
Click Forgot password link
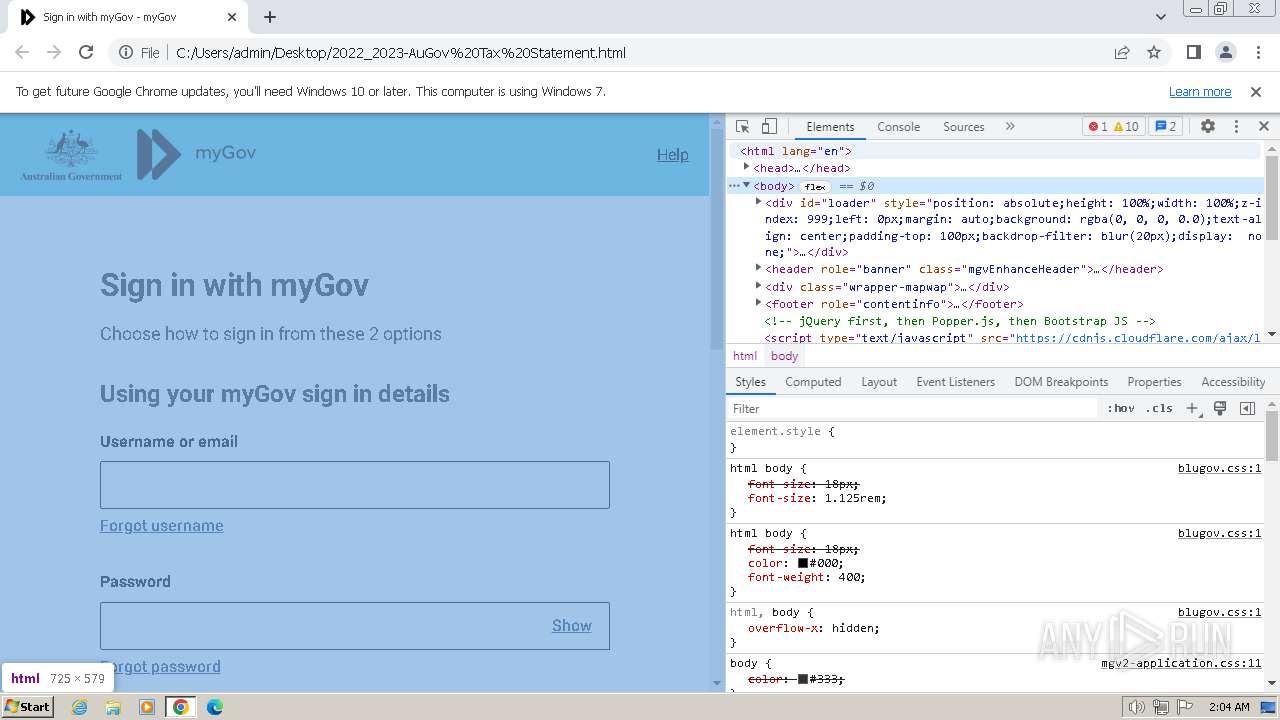tap(160, 667)
